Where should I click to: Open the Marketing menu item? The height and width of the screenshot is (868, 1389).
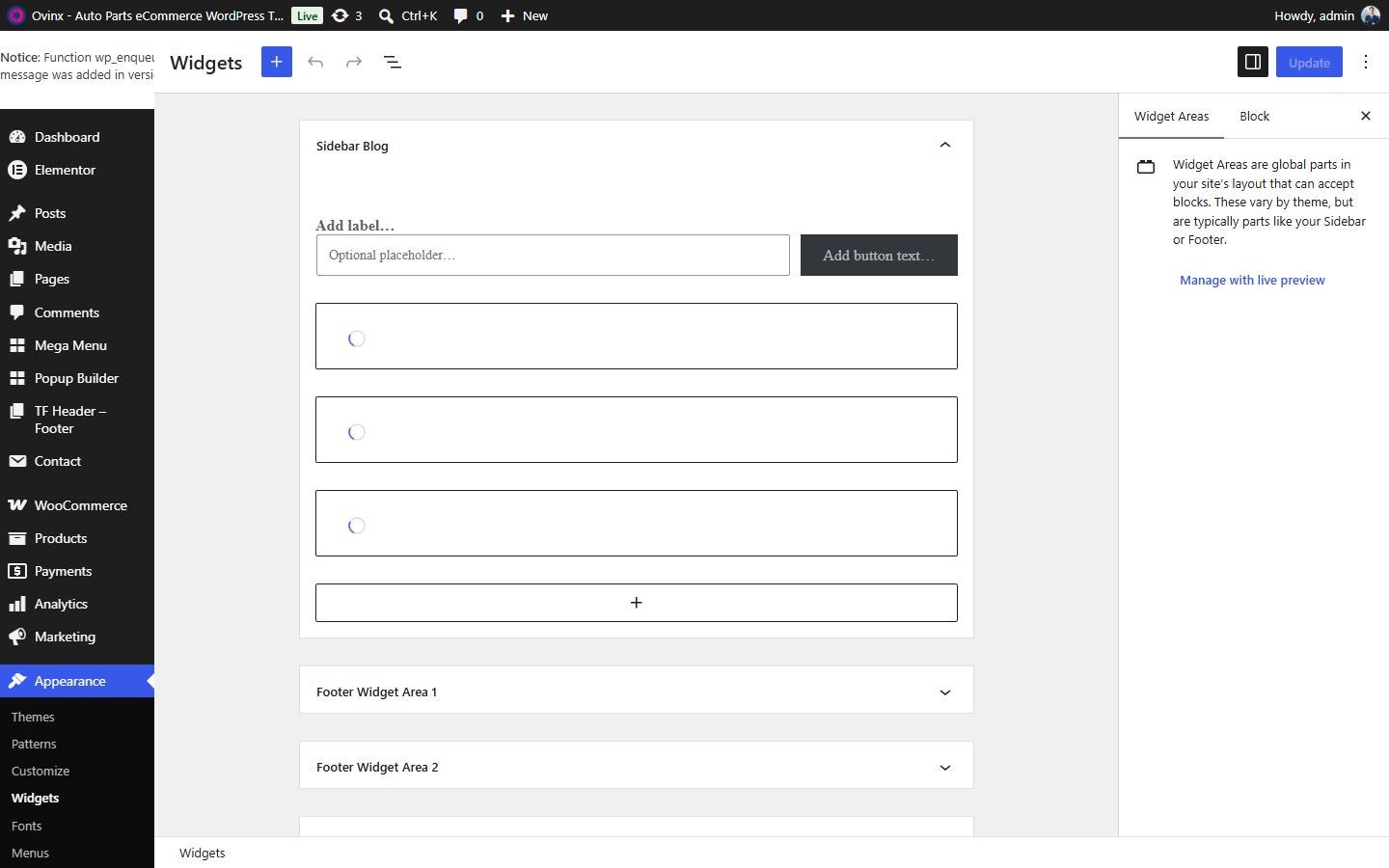pyautogui.click(x=77, y=637)
